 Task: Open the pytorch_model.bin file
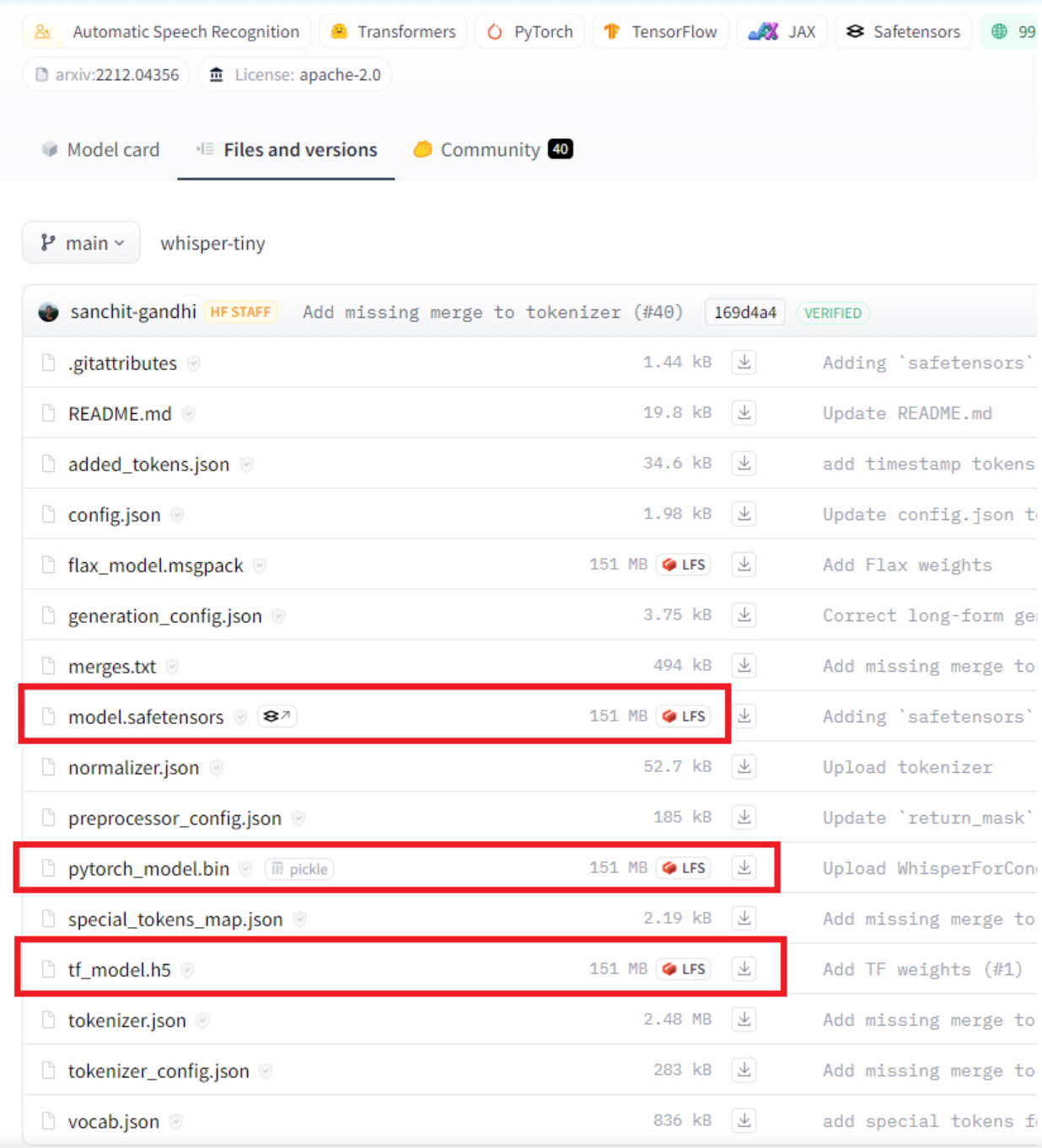tap(148, 869)
